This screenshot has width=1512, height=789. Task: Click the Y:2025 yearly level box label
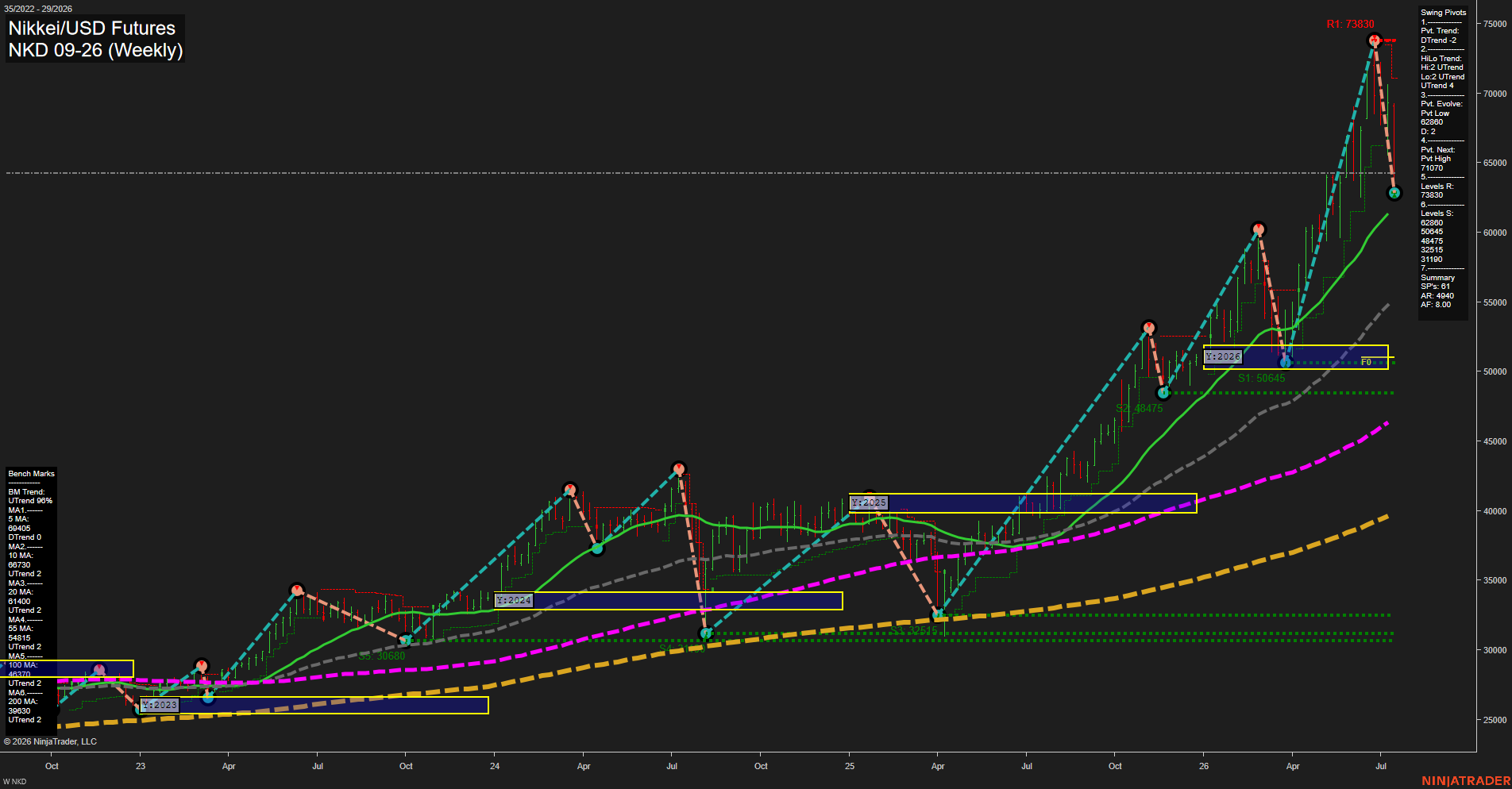[869, 502]
